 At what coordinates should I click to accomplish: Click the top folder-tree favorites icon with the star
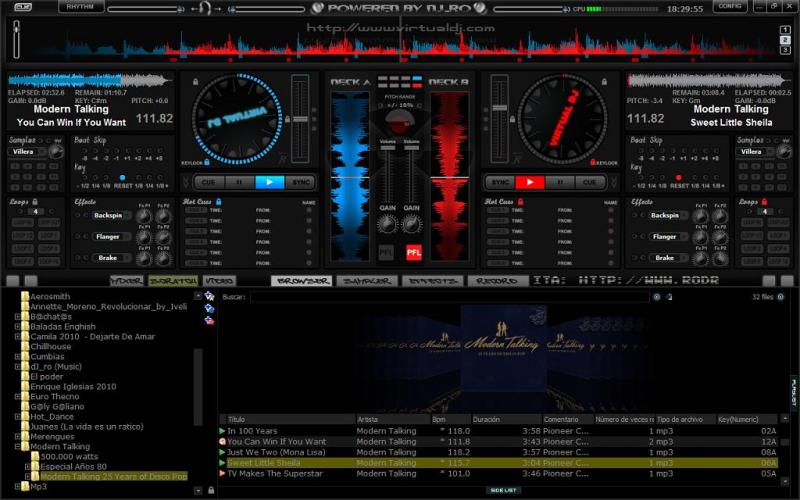point(209,296)
